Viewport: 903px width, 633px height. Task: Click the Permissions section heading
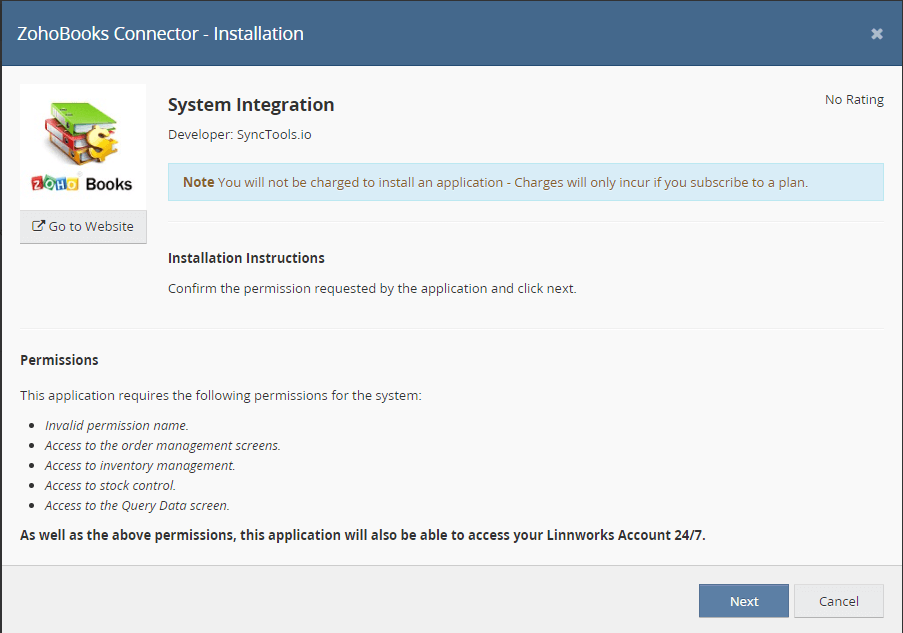(x=59, y=360)
